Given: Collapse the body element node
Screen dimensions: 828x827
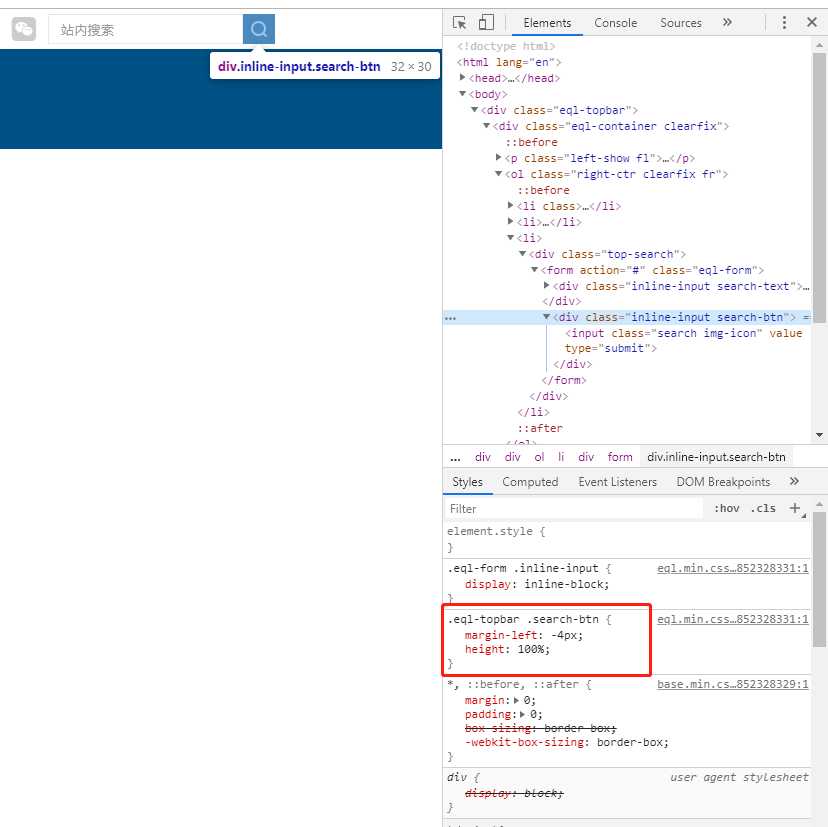Looking at the screenshot, I should click(x=463, y=93).
